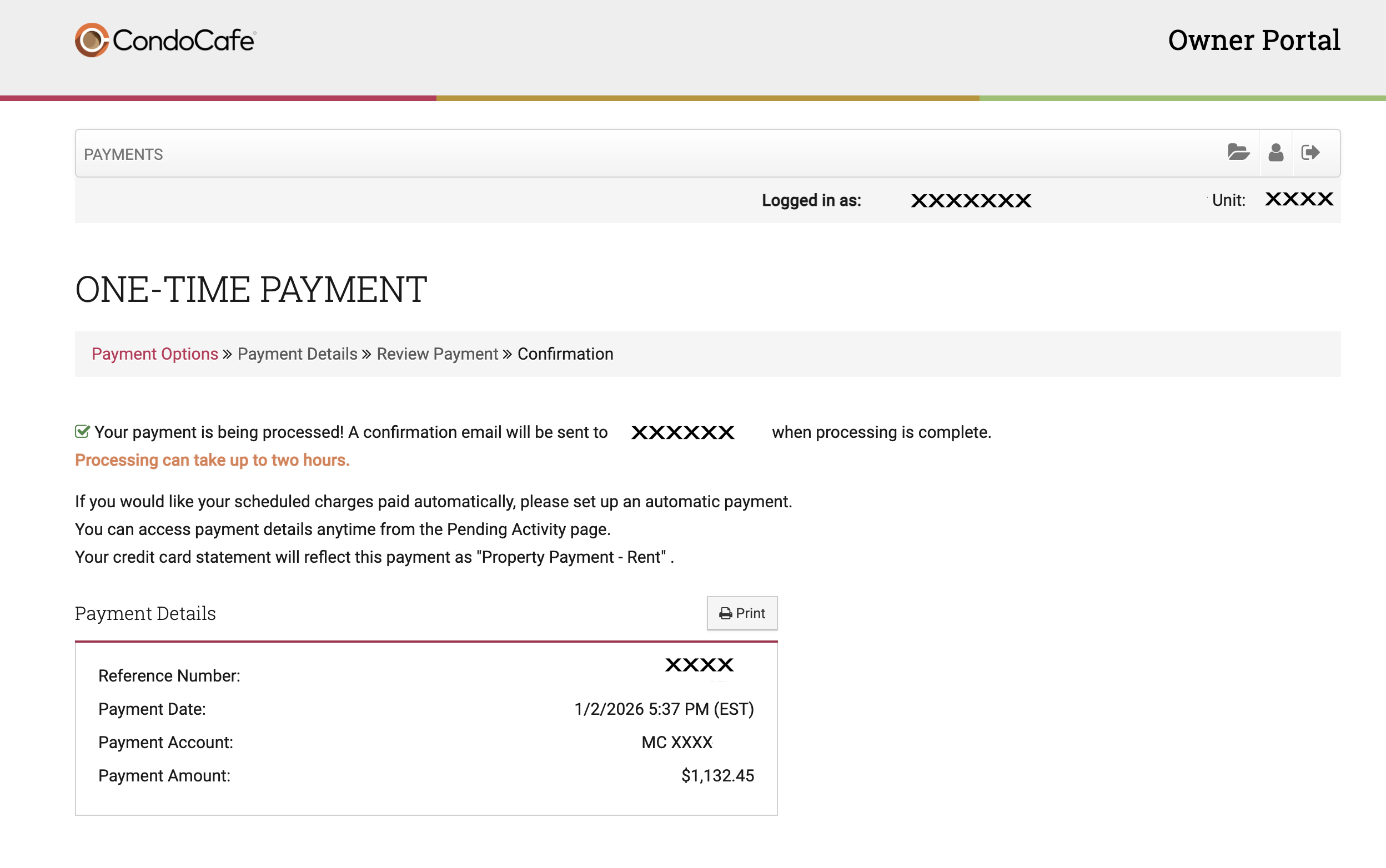Click the printer icon in Print button
Viewport: 1386px width, 868px height.
point(725,614)
